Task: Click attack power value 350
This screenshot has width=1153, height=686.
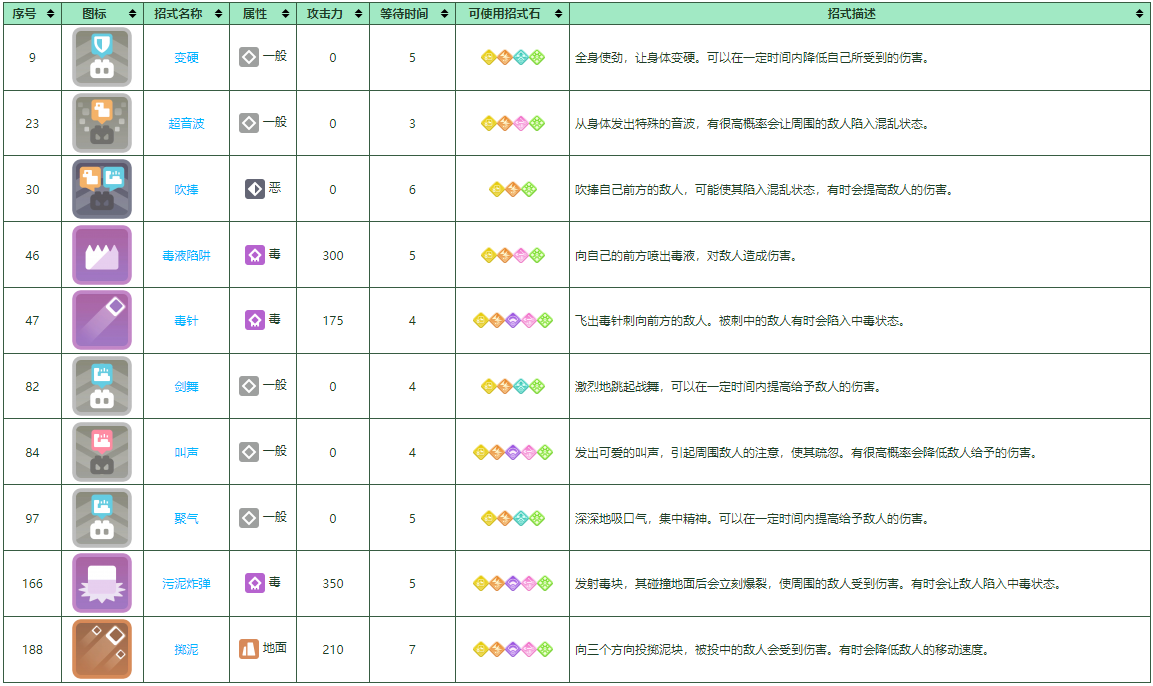Action: click(332, 584)
